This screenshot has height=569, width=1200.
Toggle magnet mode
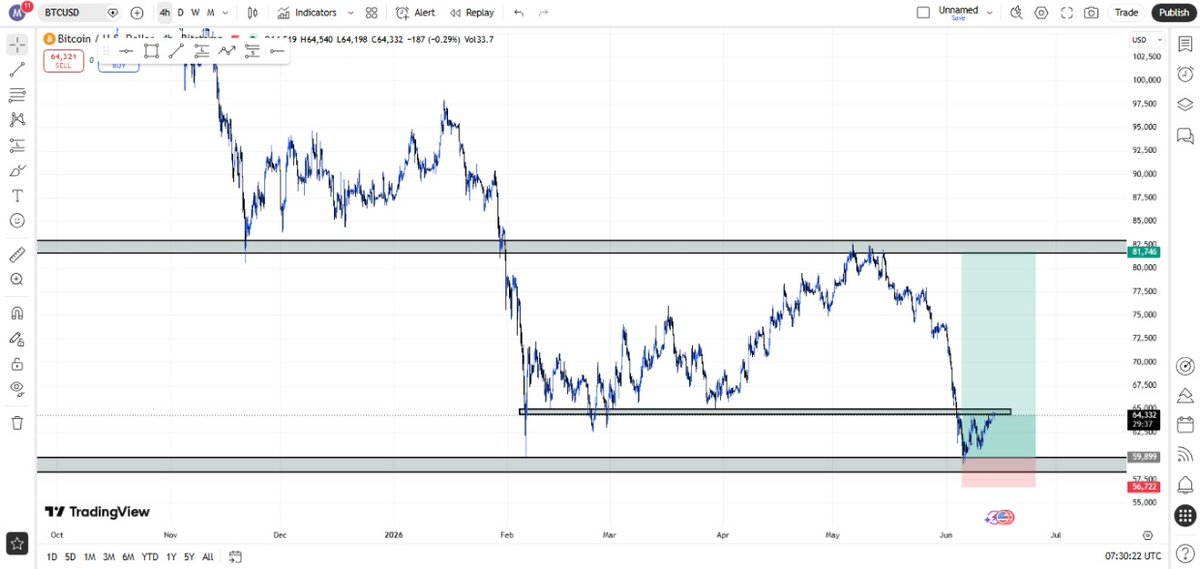(17, 313)
